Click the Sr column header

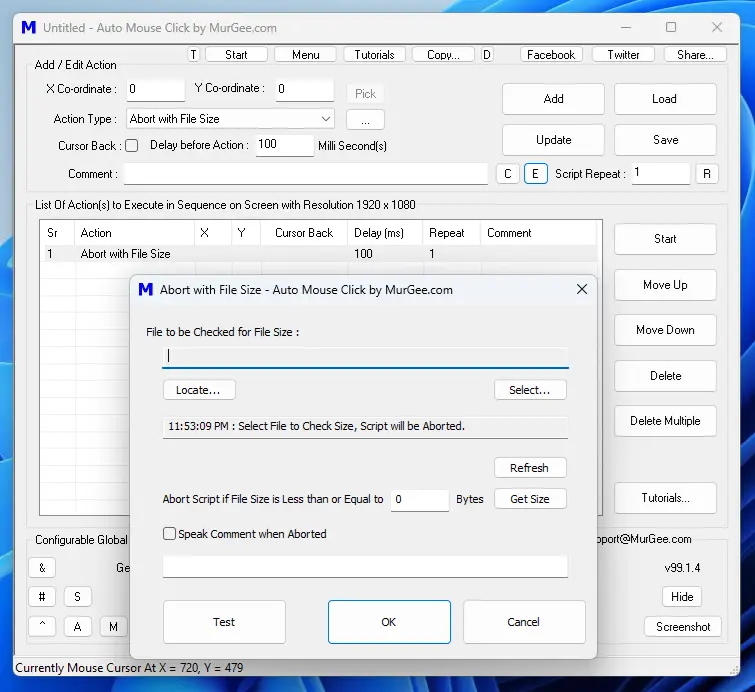(57, 233)
